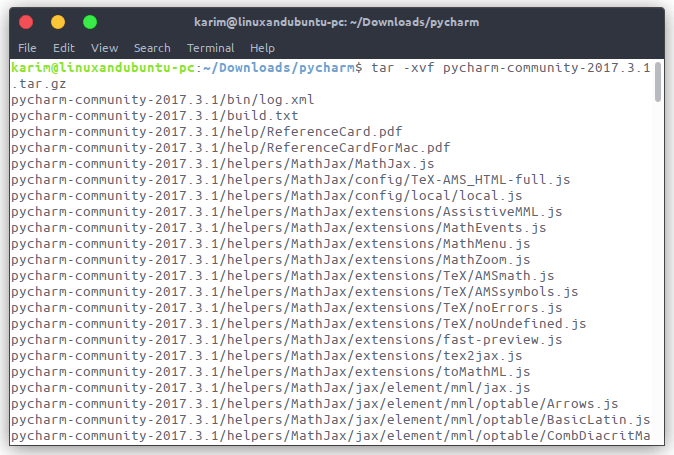Open the Help menu
Viewport: 674px width, 455px height.
click(262, 48)
